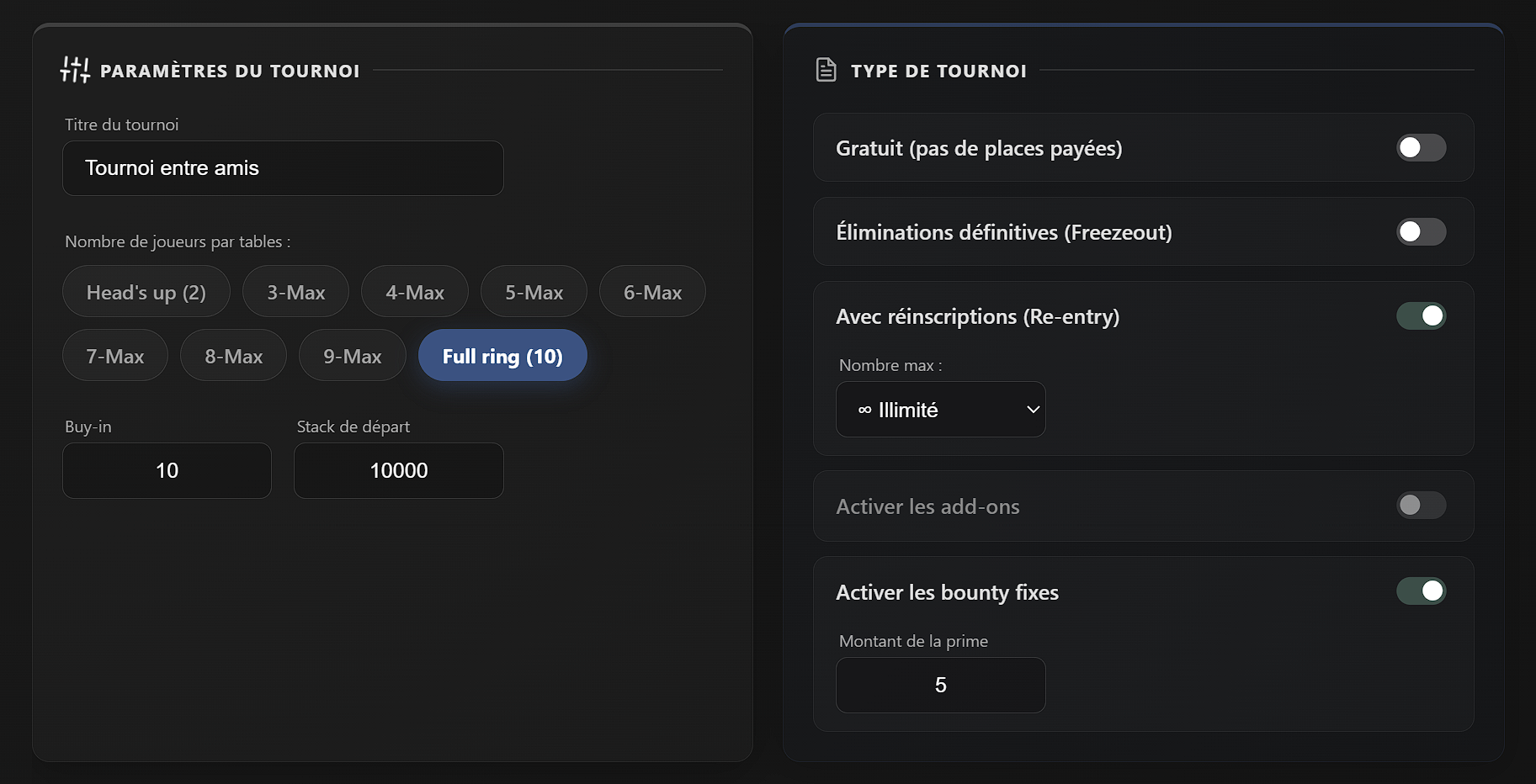Click the Type de tournoi heading text

tap(938, 72)
